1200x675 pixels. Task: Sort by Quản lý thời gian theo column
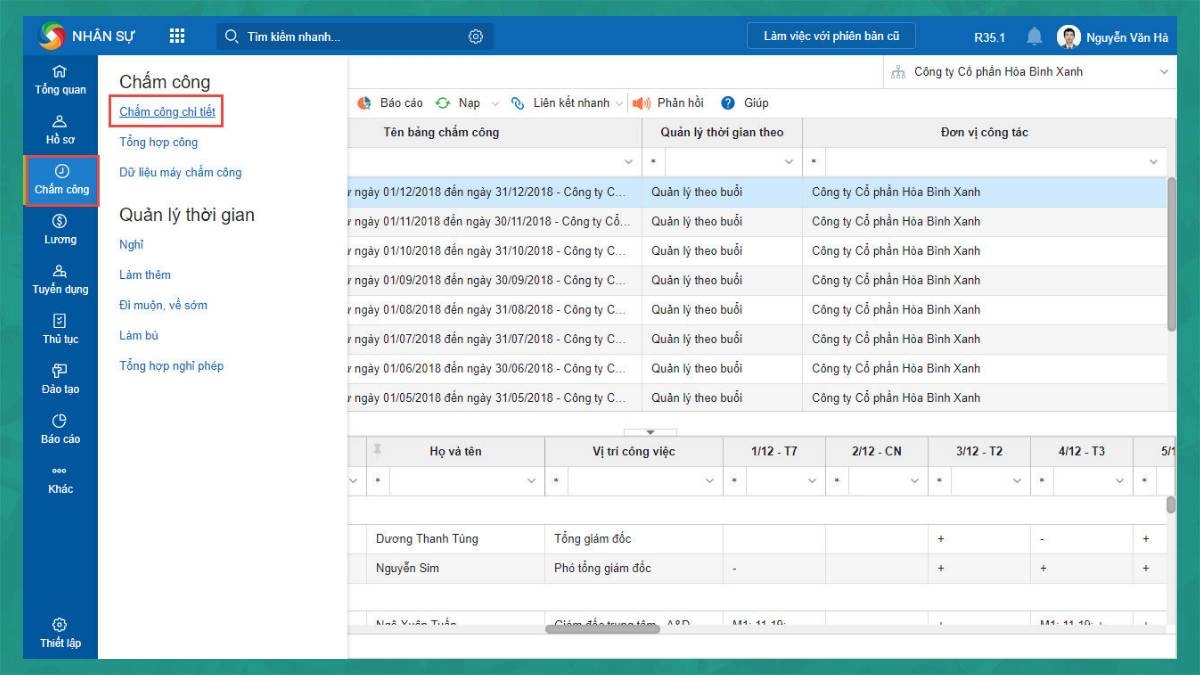click(722, 132)
